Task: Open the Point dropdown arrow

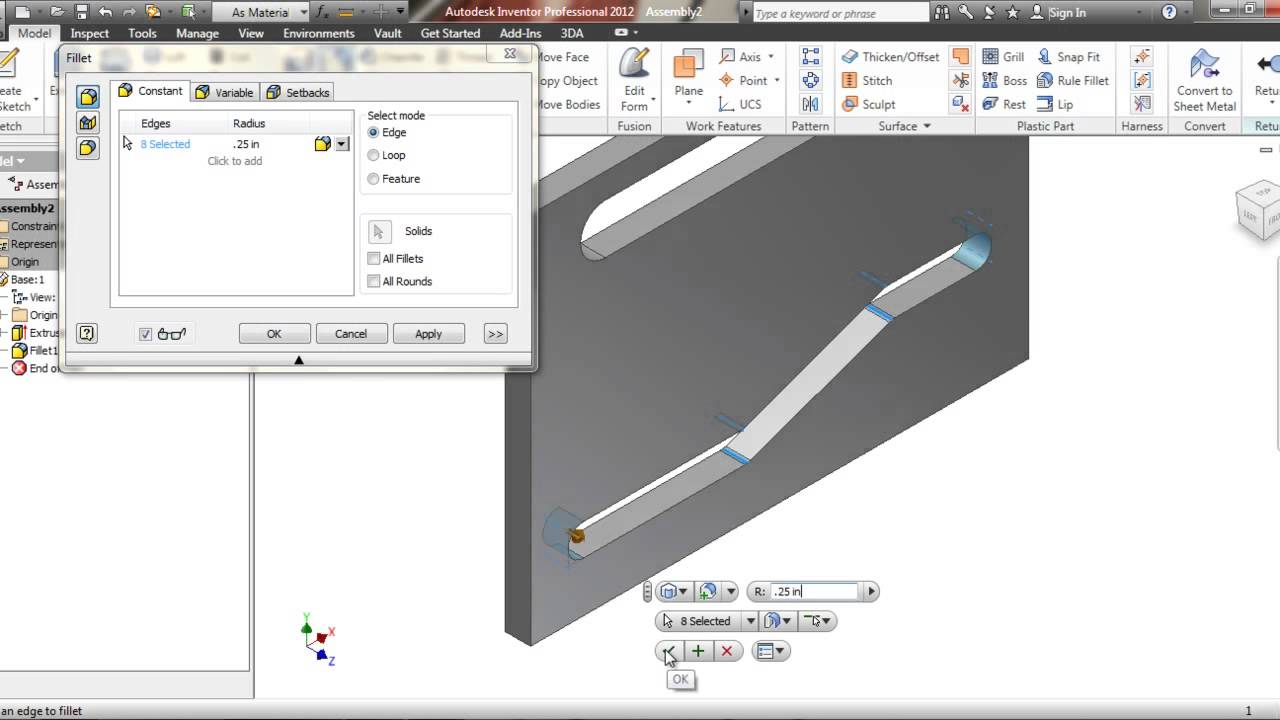Action: pos(776,81)
